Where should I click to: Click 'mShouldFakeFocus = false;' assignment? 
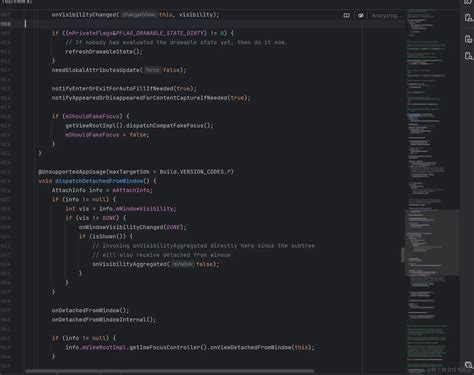pyautogui.click(x=107, y=135)
